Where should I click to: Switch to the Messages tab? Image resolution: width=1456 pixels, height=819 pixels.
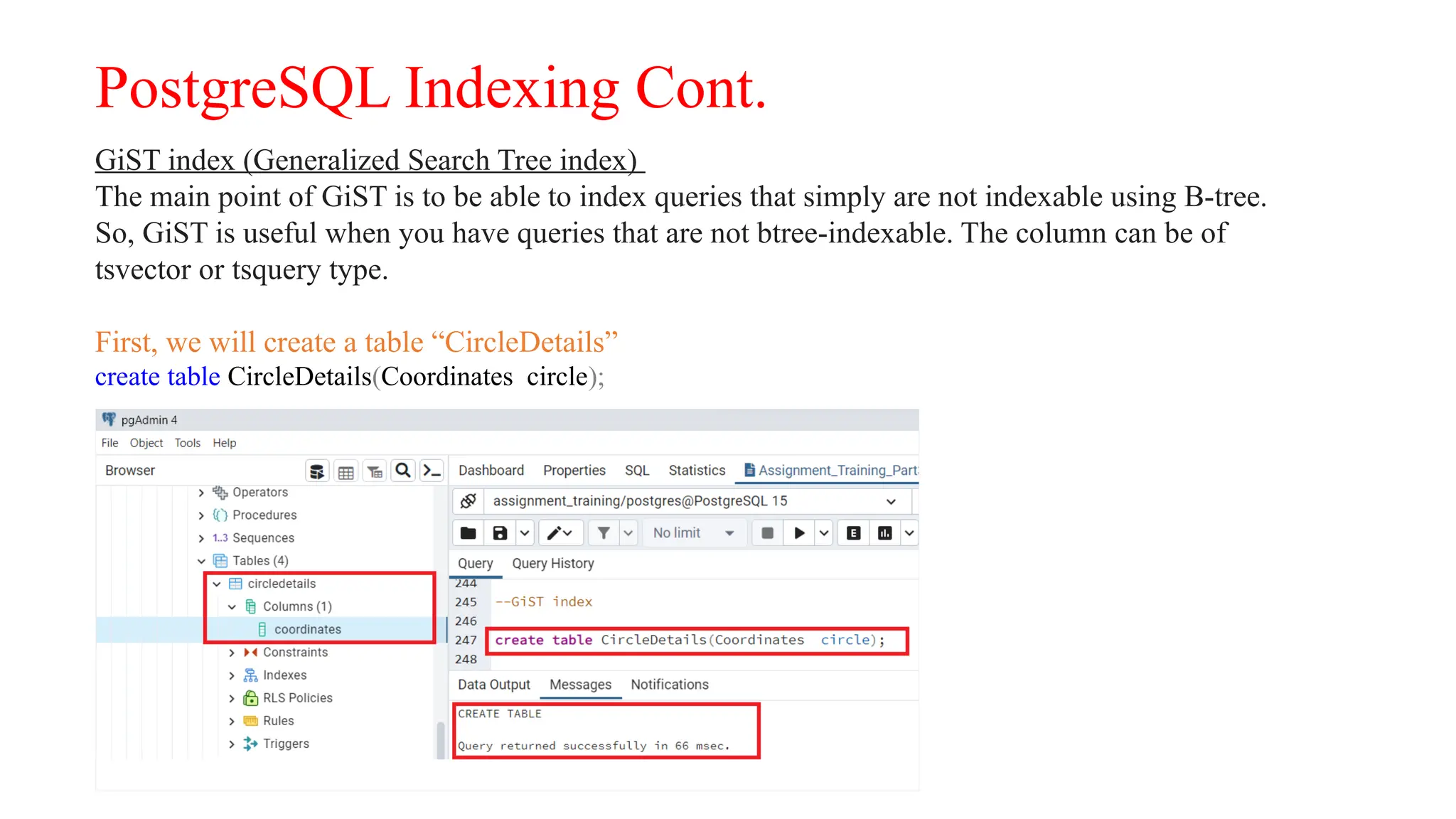tap(580, 685)
